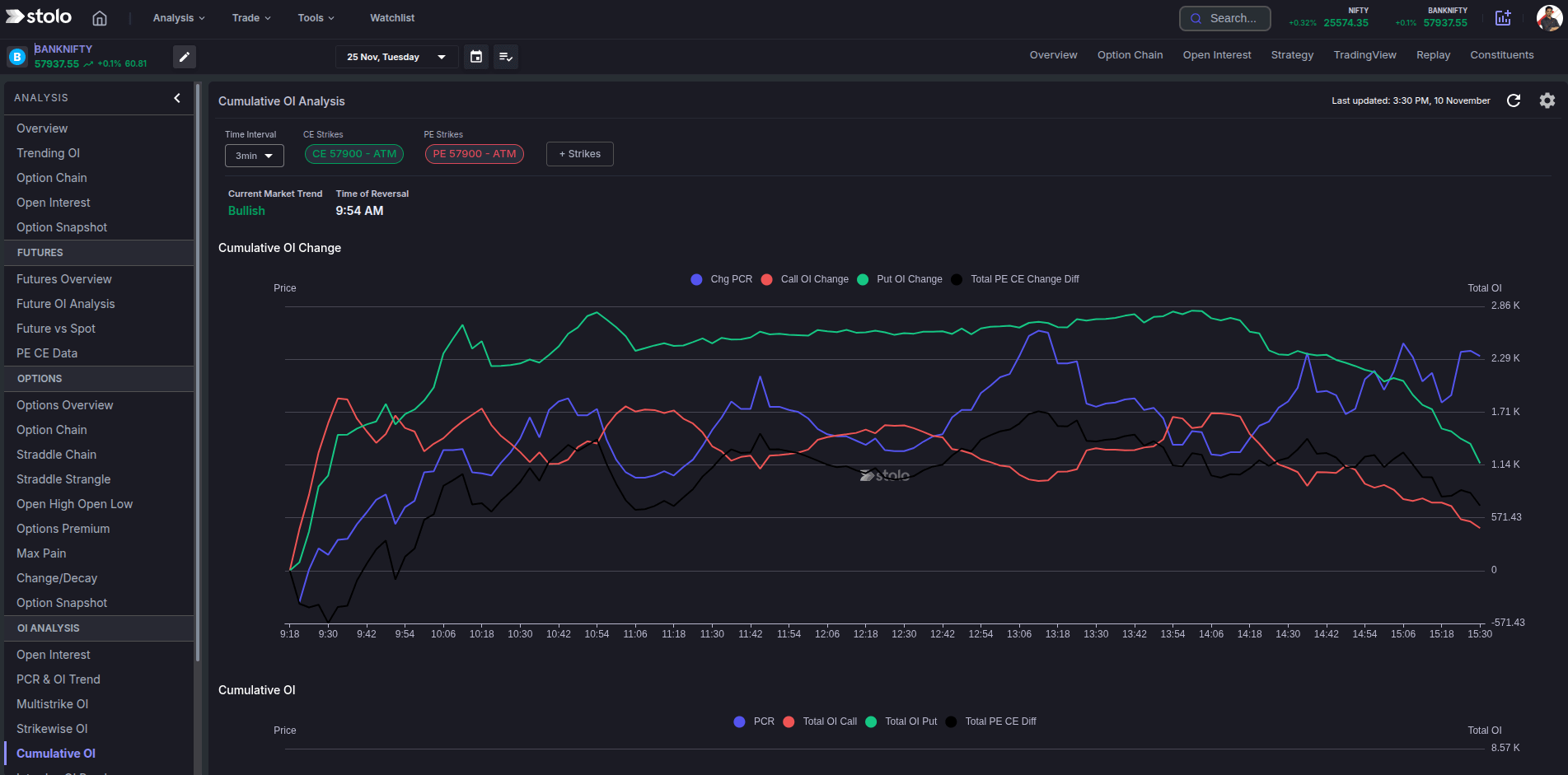Open the calendar date picker icon
This screenshot has height=775, width=1568.
(x=475, y=56)
